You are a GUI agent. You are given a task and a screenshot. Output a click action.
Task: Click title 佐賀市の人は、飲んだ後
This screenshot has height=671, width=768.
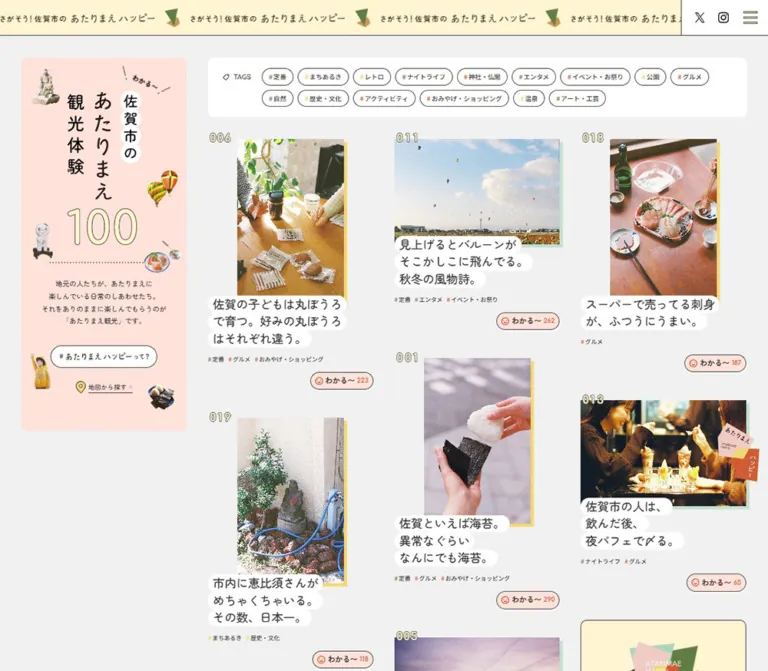coord(631,524)
